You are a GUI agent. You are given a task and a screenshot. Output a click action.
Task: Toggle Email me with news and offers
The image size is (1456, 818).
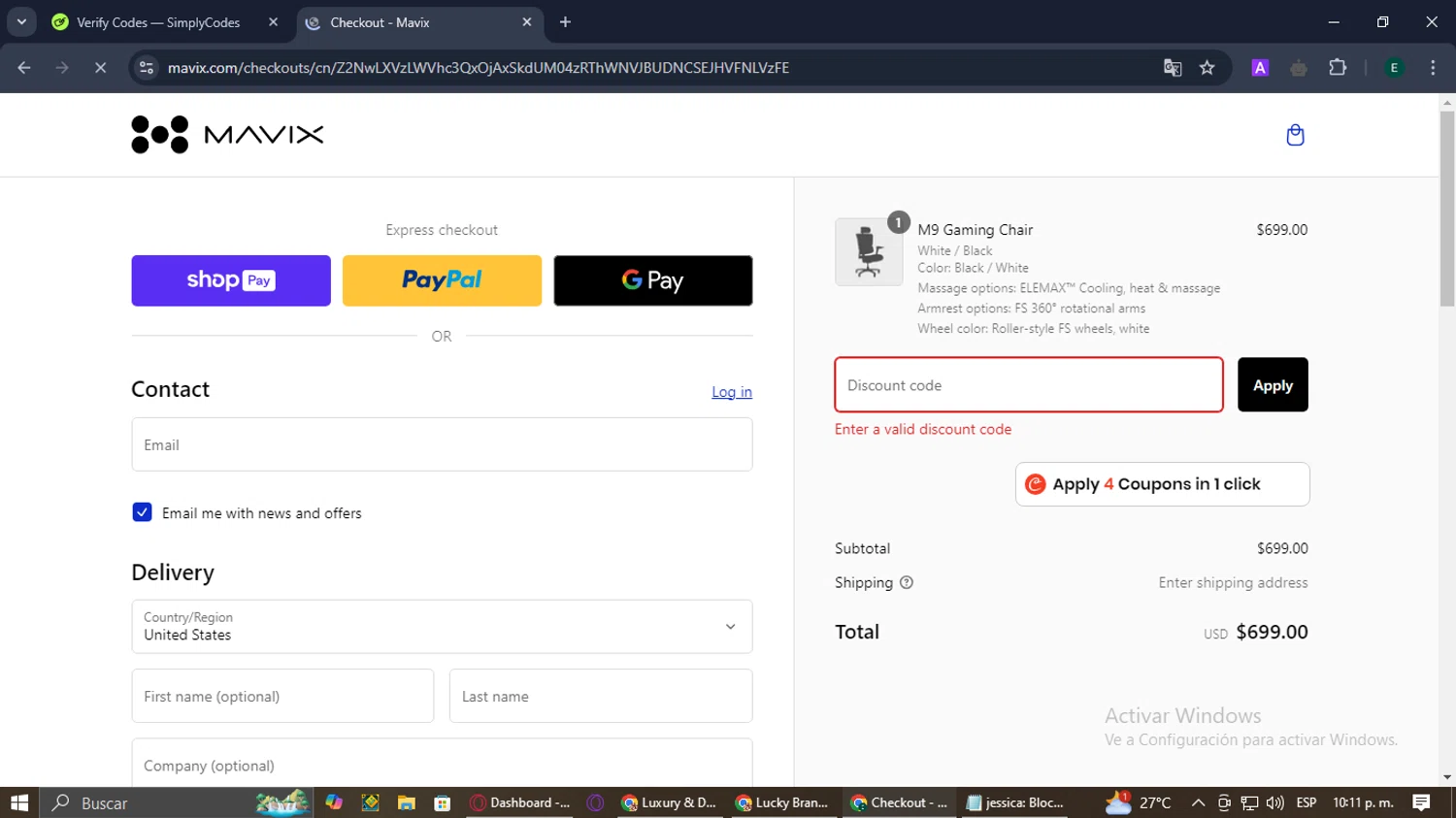pos(142,512)
